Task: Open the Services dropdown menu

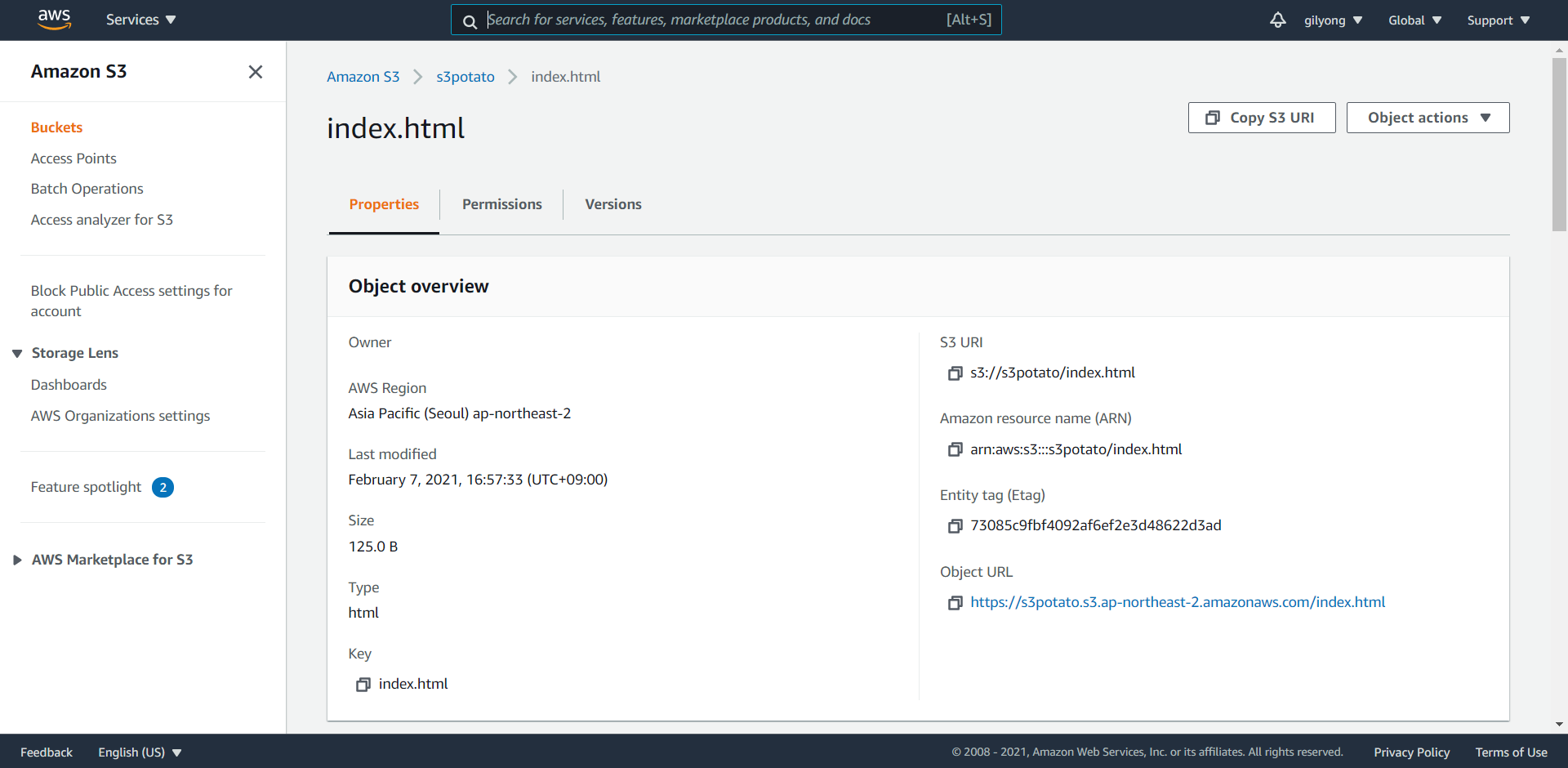Action: click(x=140, y=20)
